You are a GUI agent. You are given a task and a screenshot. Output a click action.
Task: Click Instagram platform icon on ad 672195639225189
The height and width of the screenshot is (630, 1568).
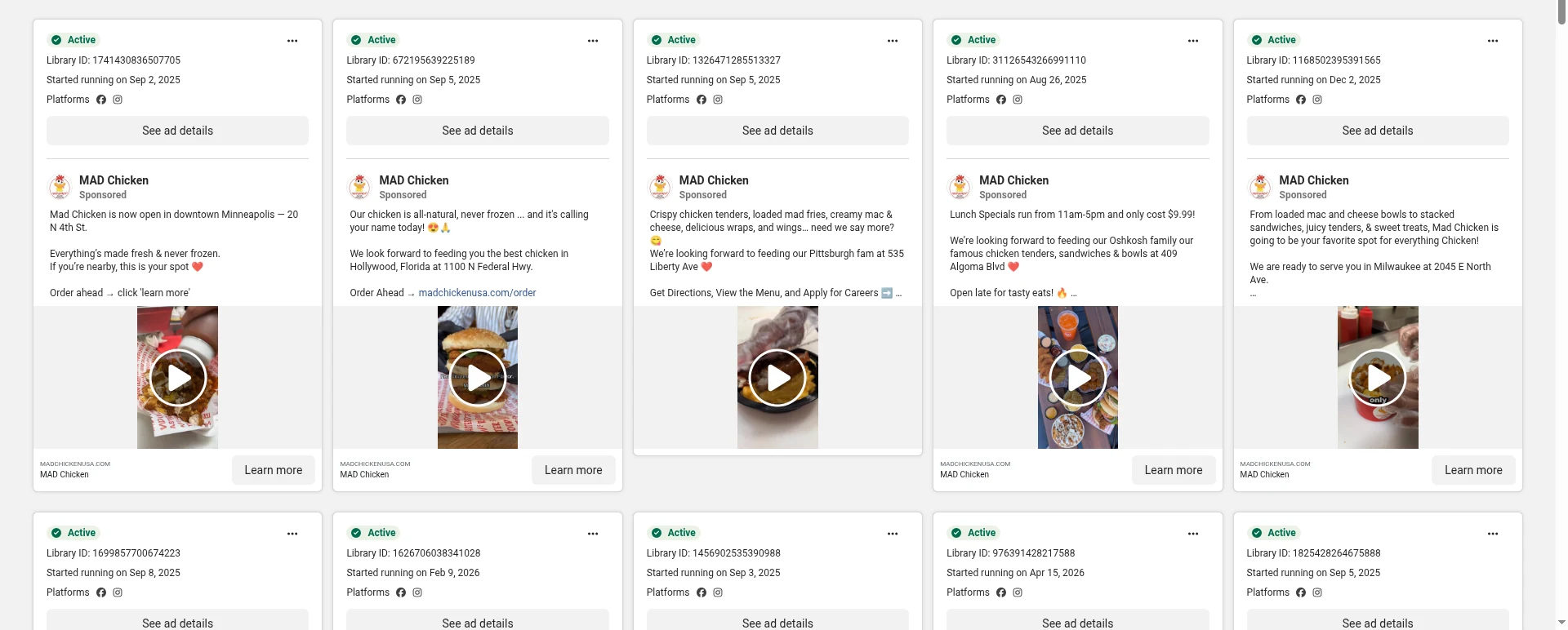click(417, 100)
